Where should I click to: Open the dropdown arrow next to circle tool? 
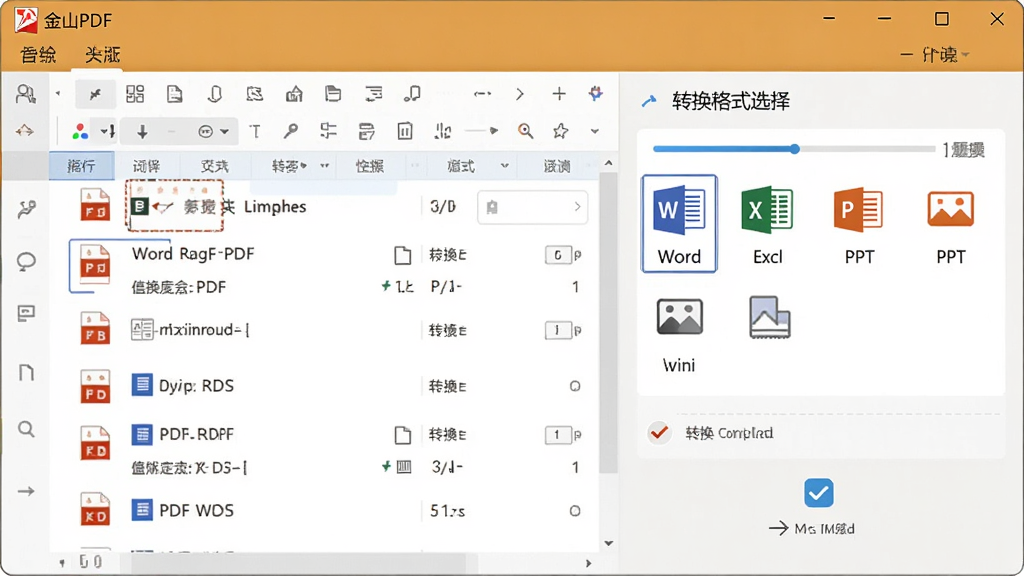tap(225, 132)
